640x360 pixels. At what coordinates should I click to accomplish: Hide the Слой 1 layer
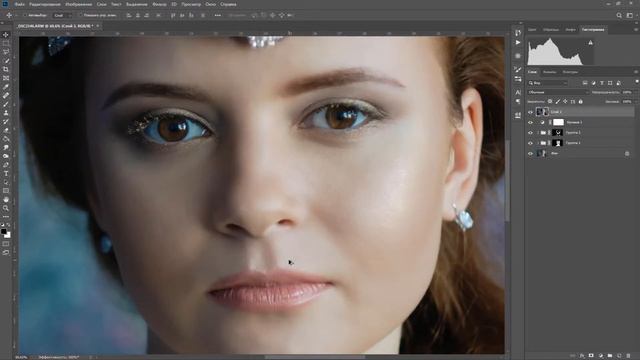coord(530,112)
